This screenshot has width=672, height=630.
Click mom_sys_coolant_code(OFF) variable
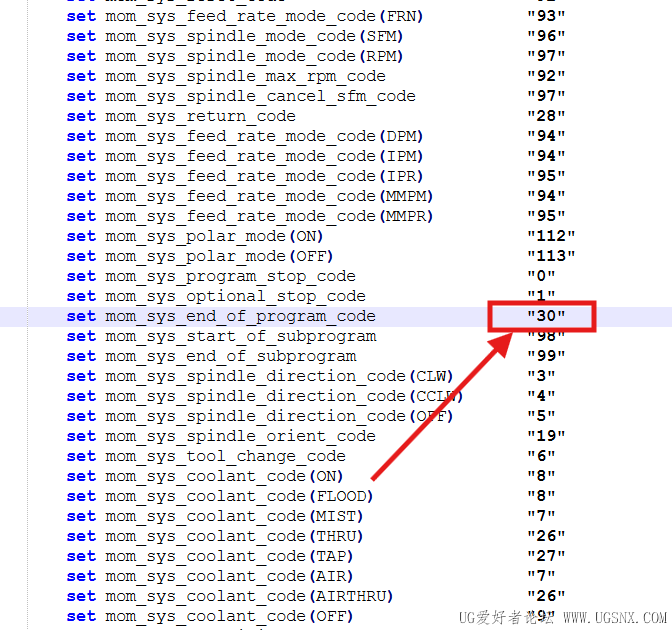click(229, 616)
